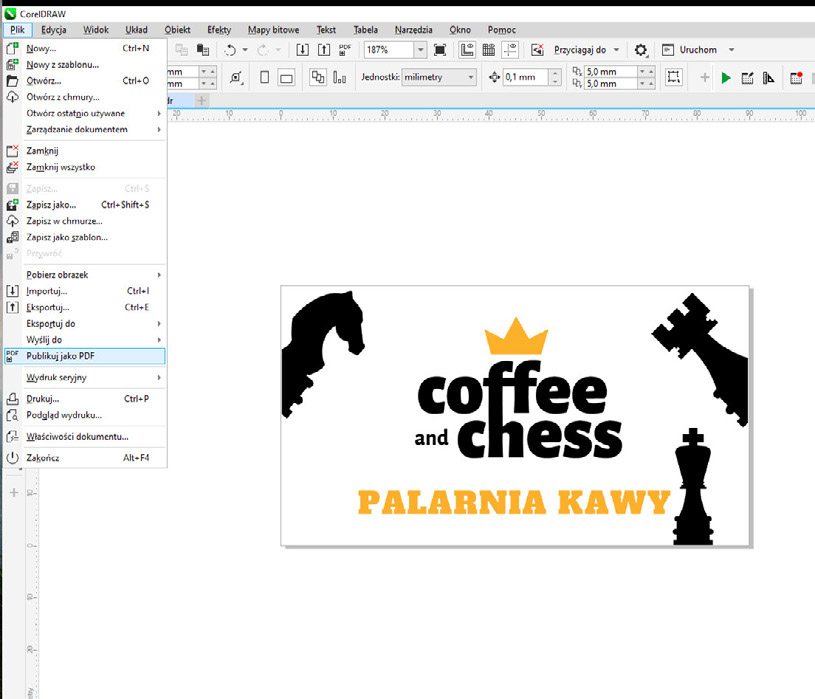Click the all pages layout icon
This screenshot has width=815, height=699.
(x=318, y=77)
